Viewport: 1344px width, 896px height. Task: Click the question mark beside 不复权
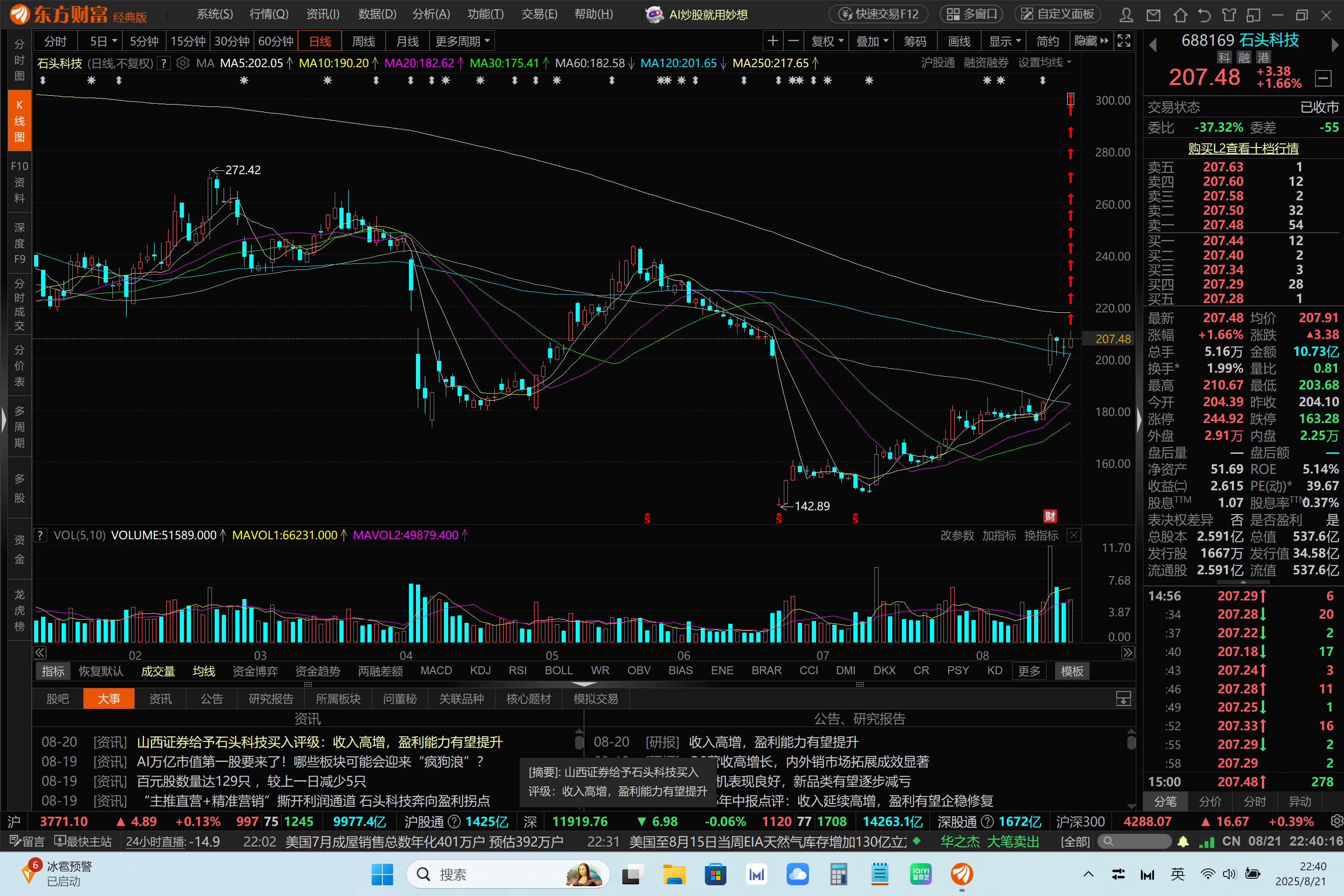click(x=164, y=63)
